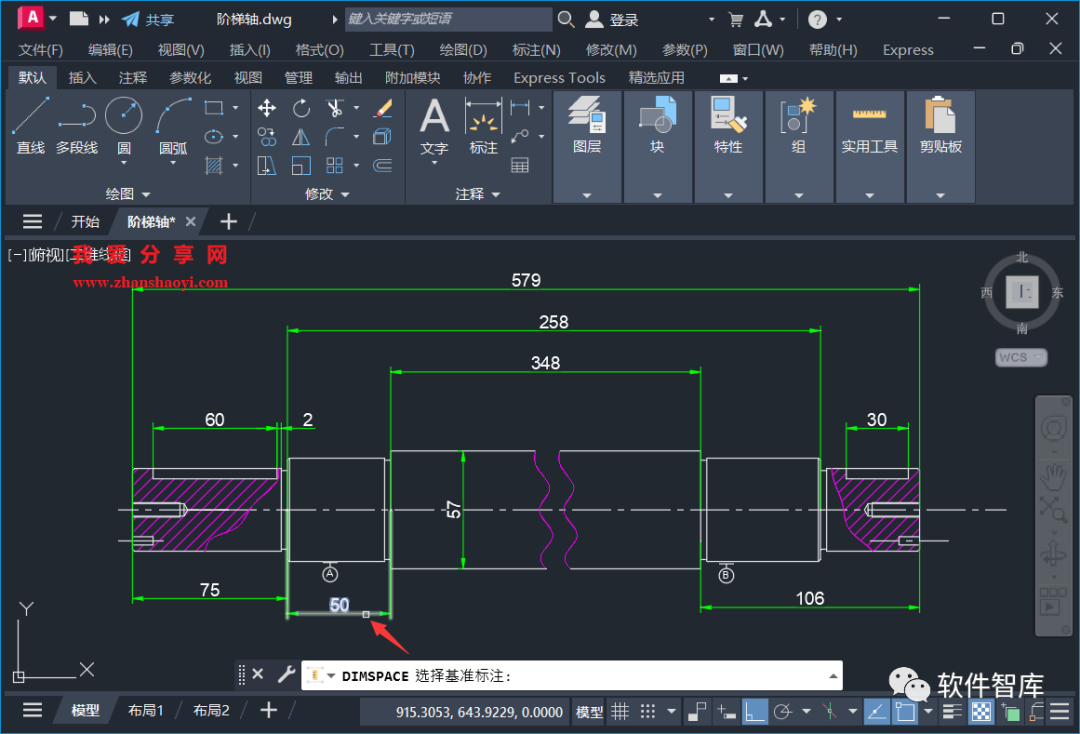The height and width of the screenshot is (734, 1080).
Task: Expand the Modify (修改) panel
Action: [x=327, y=194]
